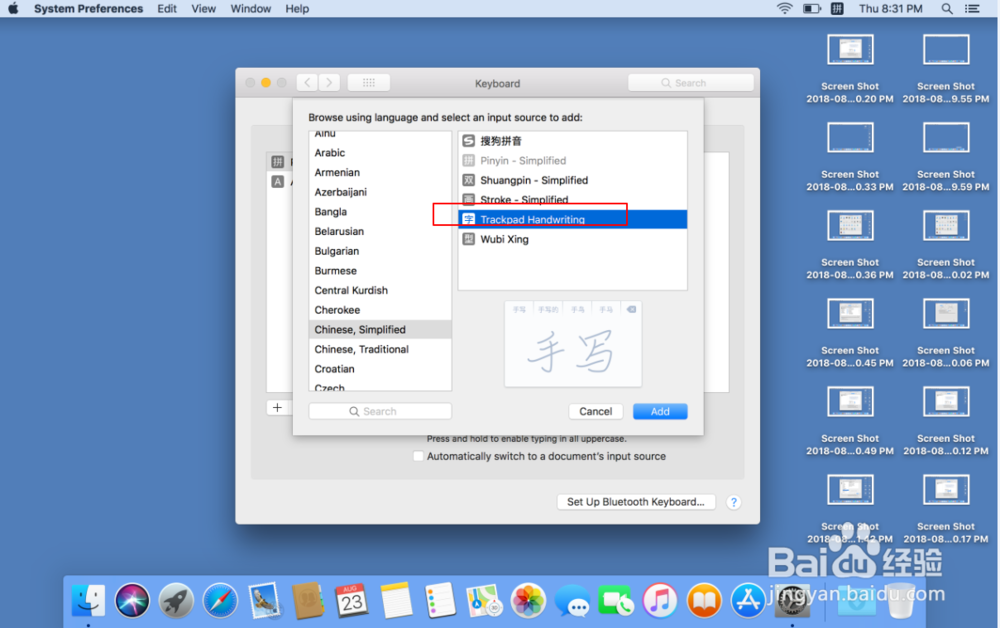
Task: Open Reminders list icon in Dock
Action: click(x=440, y=600)
